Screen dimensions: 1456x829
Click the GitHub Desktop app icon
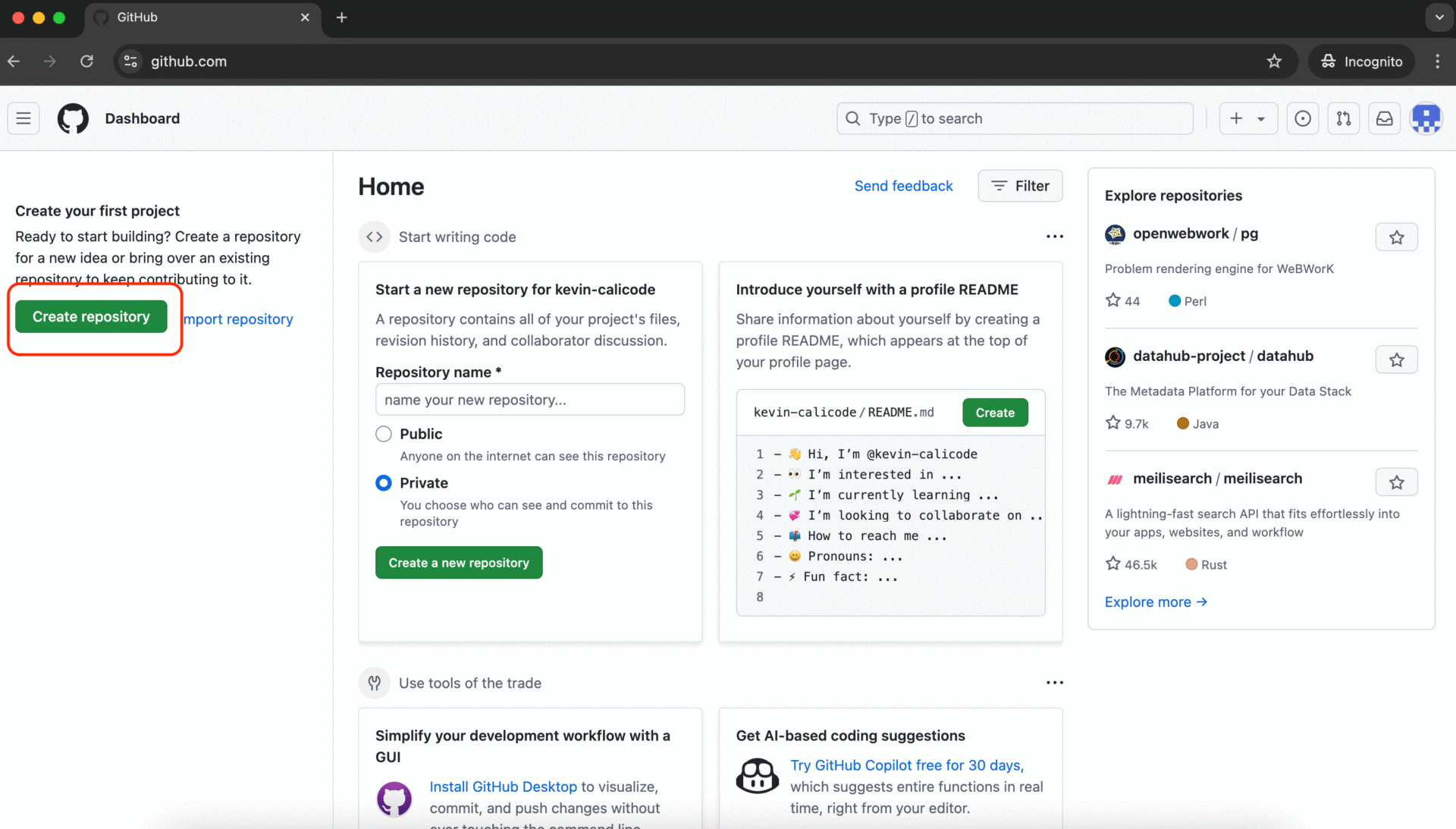tap(394, 799)
